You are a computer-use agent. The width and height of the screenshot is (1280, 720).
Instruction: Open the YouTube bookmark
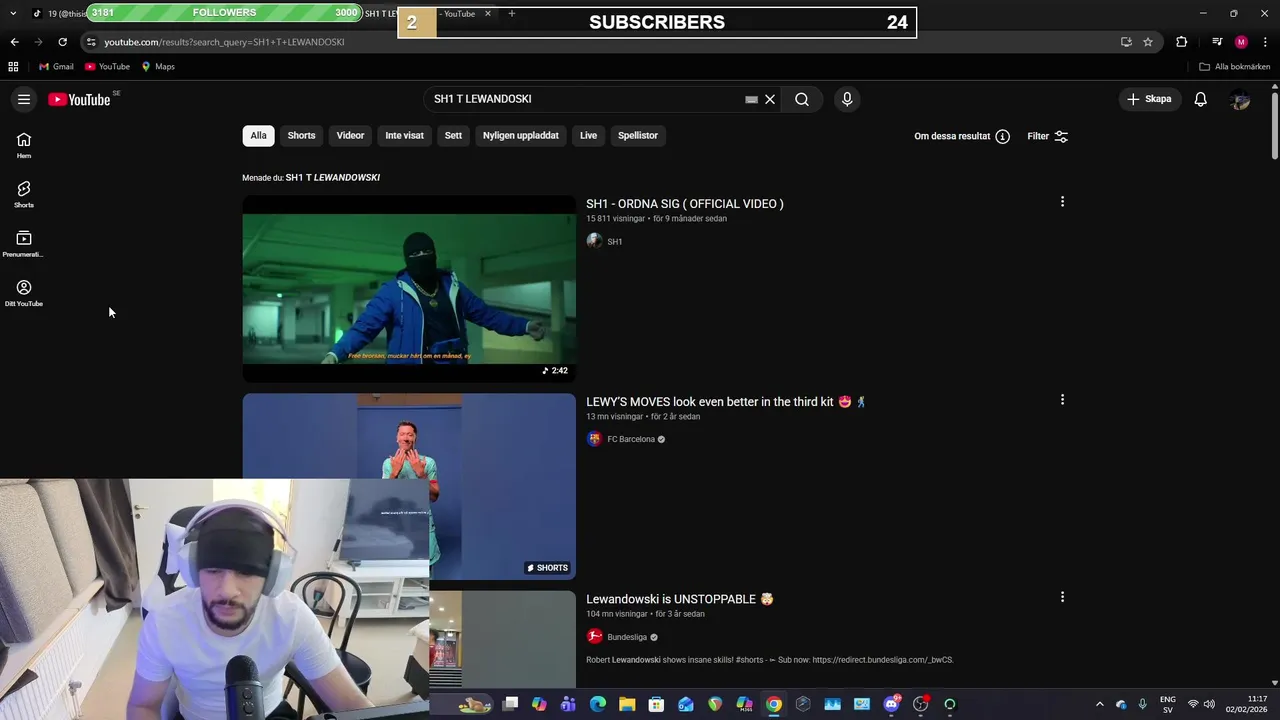coord(107,67)
